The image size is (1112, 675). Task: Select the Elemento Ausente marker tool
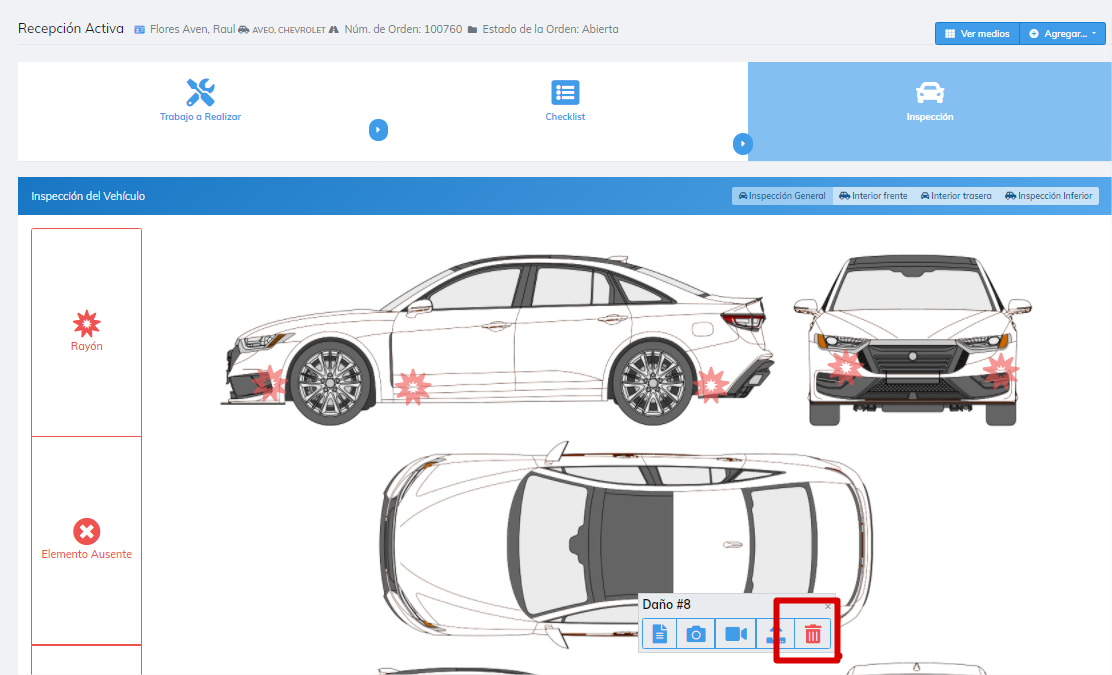tap(87, 540)
